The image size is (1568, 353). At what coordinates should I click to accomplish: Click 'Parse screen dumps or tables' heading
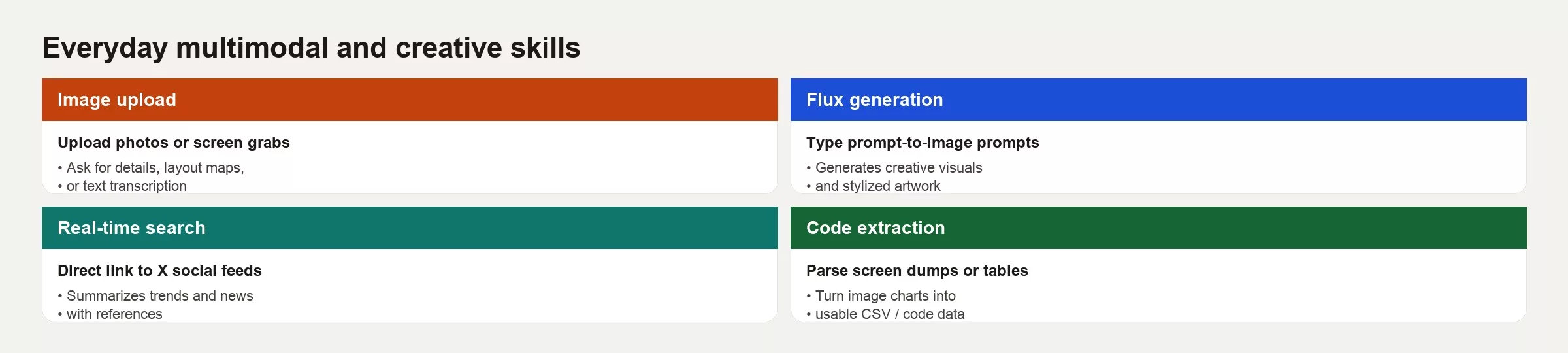(x=917, y=271)
